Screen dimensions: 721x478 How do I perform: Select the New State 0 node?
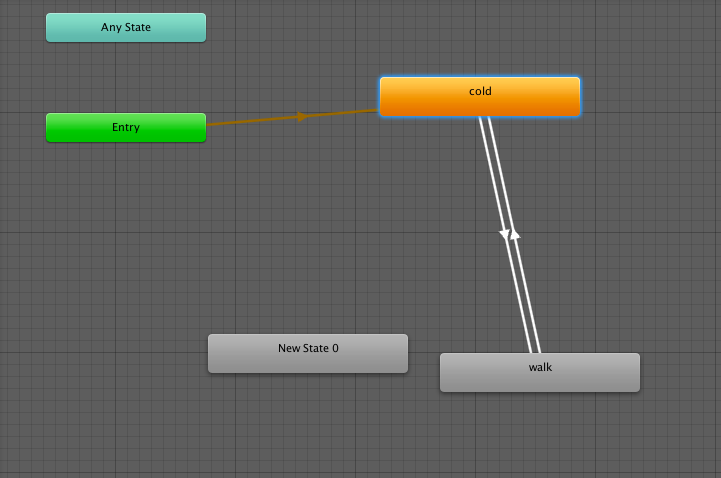(308, 353)
